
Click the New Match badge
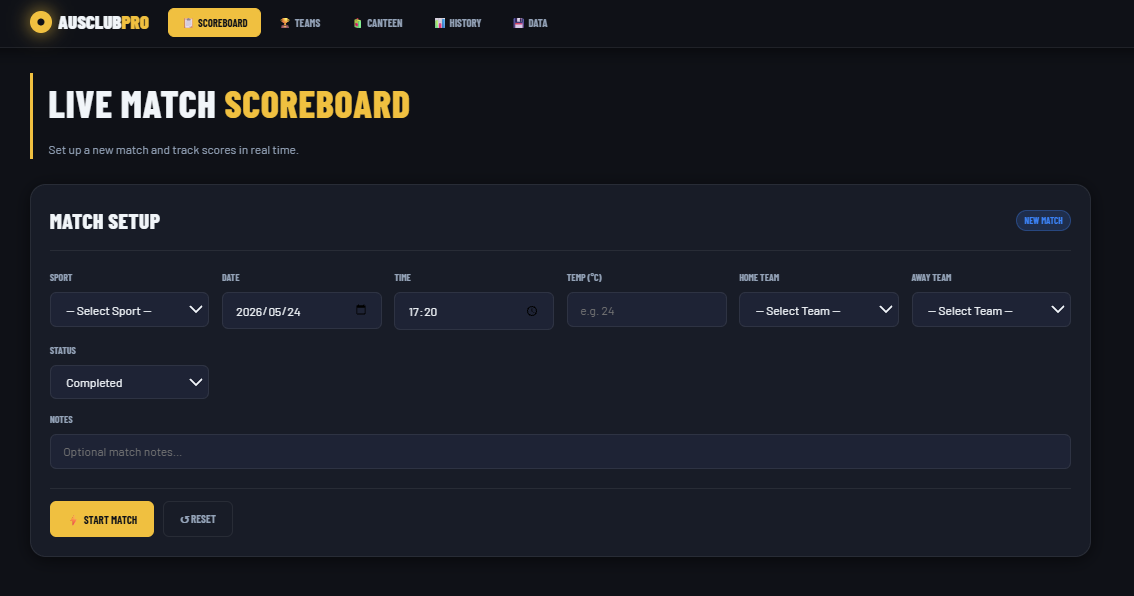[x=1043, y=221]
